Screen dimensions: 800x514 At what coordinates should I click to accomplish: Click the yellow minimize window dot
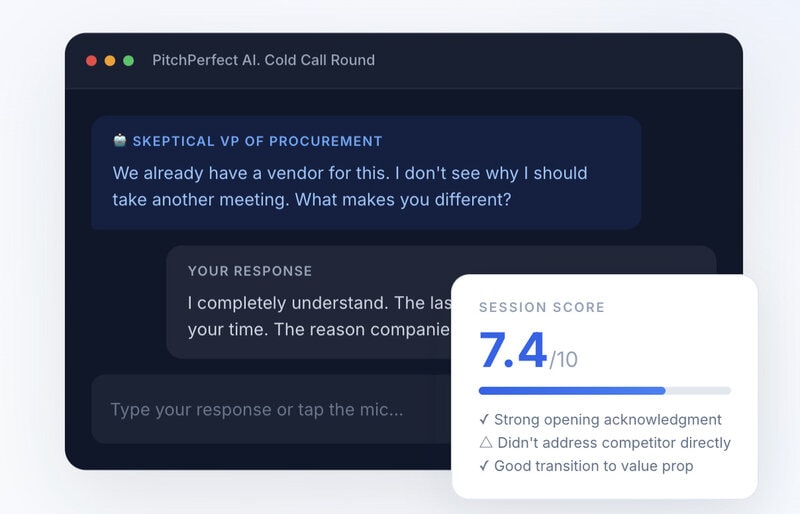click(x=110, y=61)
